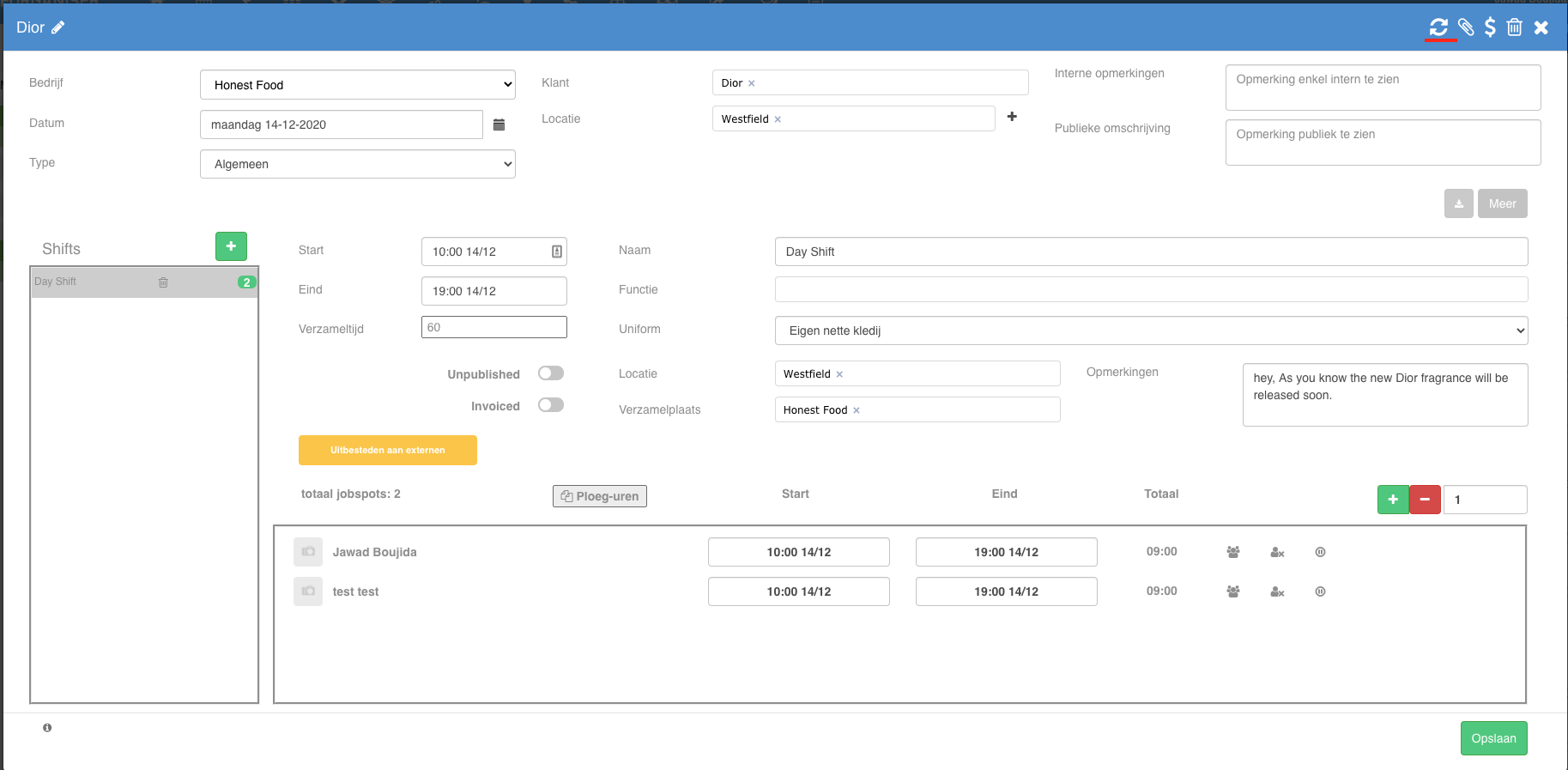Open the Uniform dropdown
1568x770 pixels.
pos(1151,330)
